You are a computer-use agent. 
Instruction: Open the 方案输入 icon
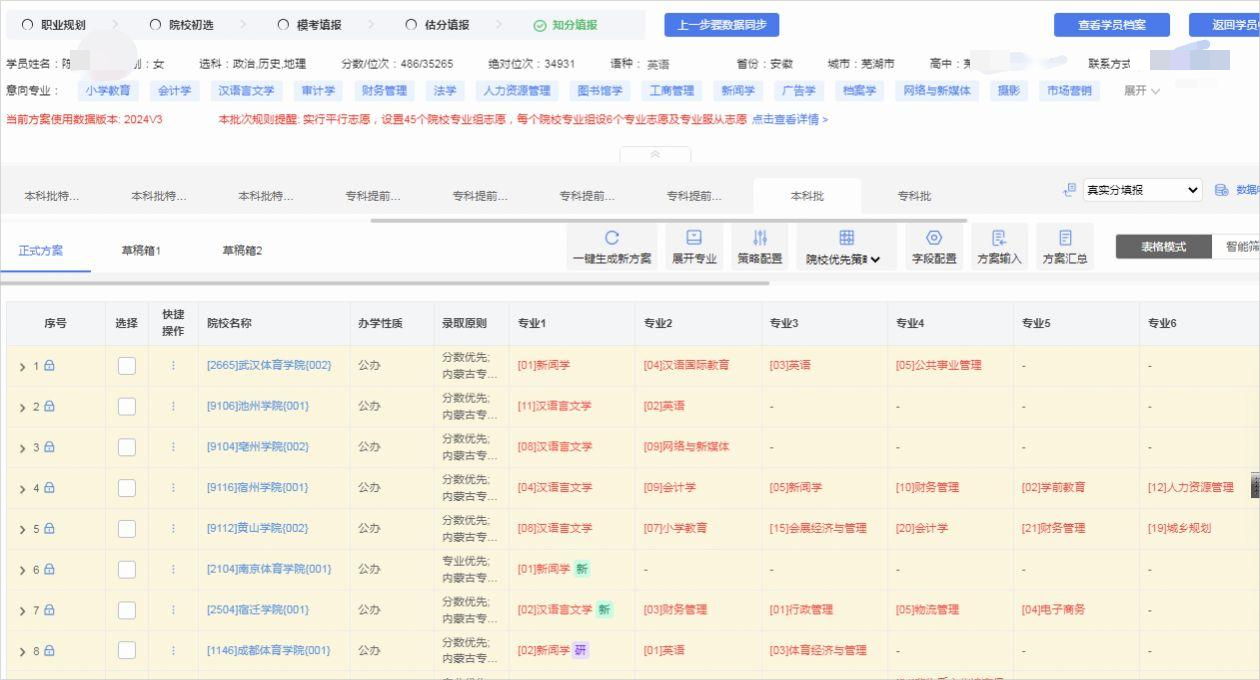point(998,237)
